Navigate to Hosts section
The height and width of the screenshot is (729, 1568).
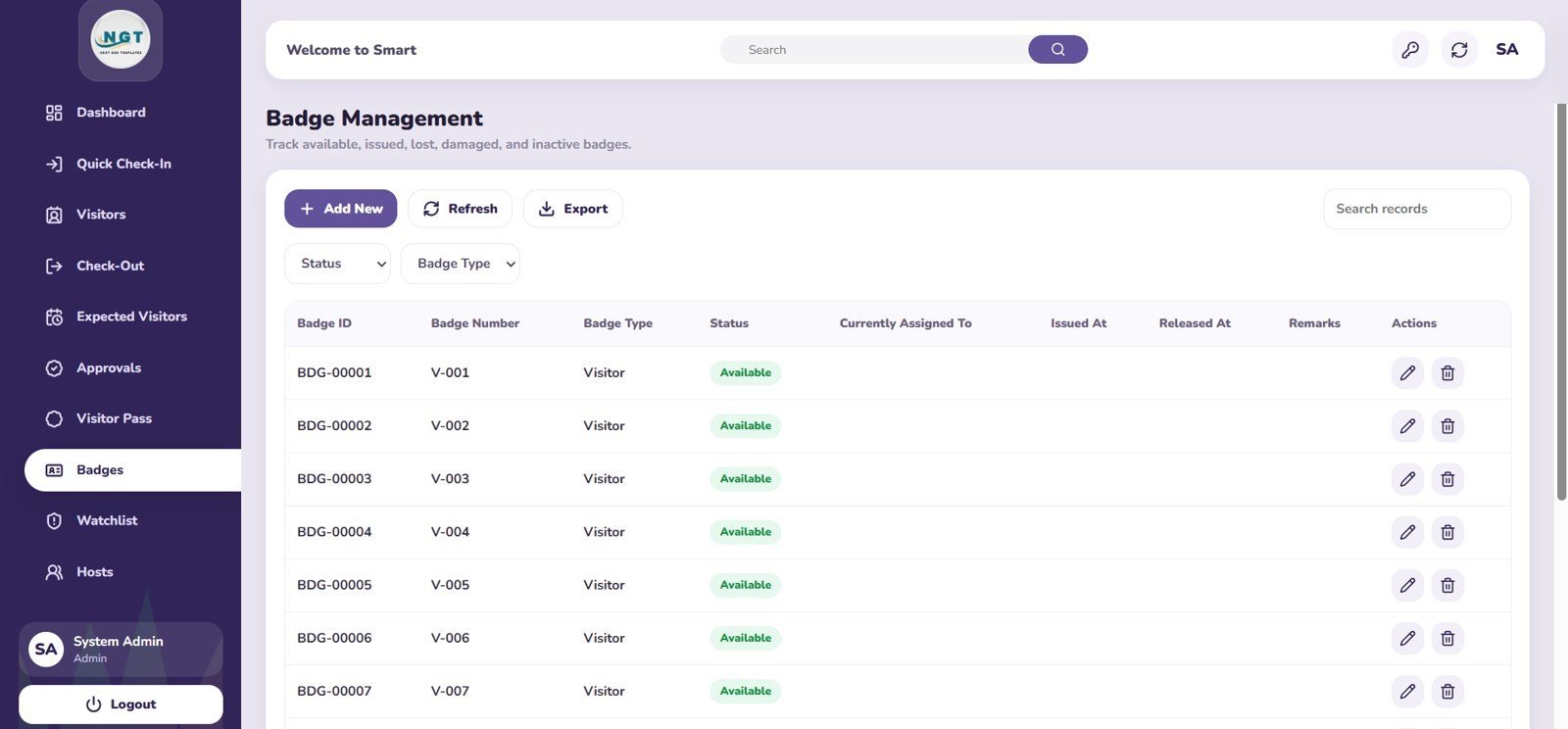(x=94, y=572)
